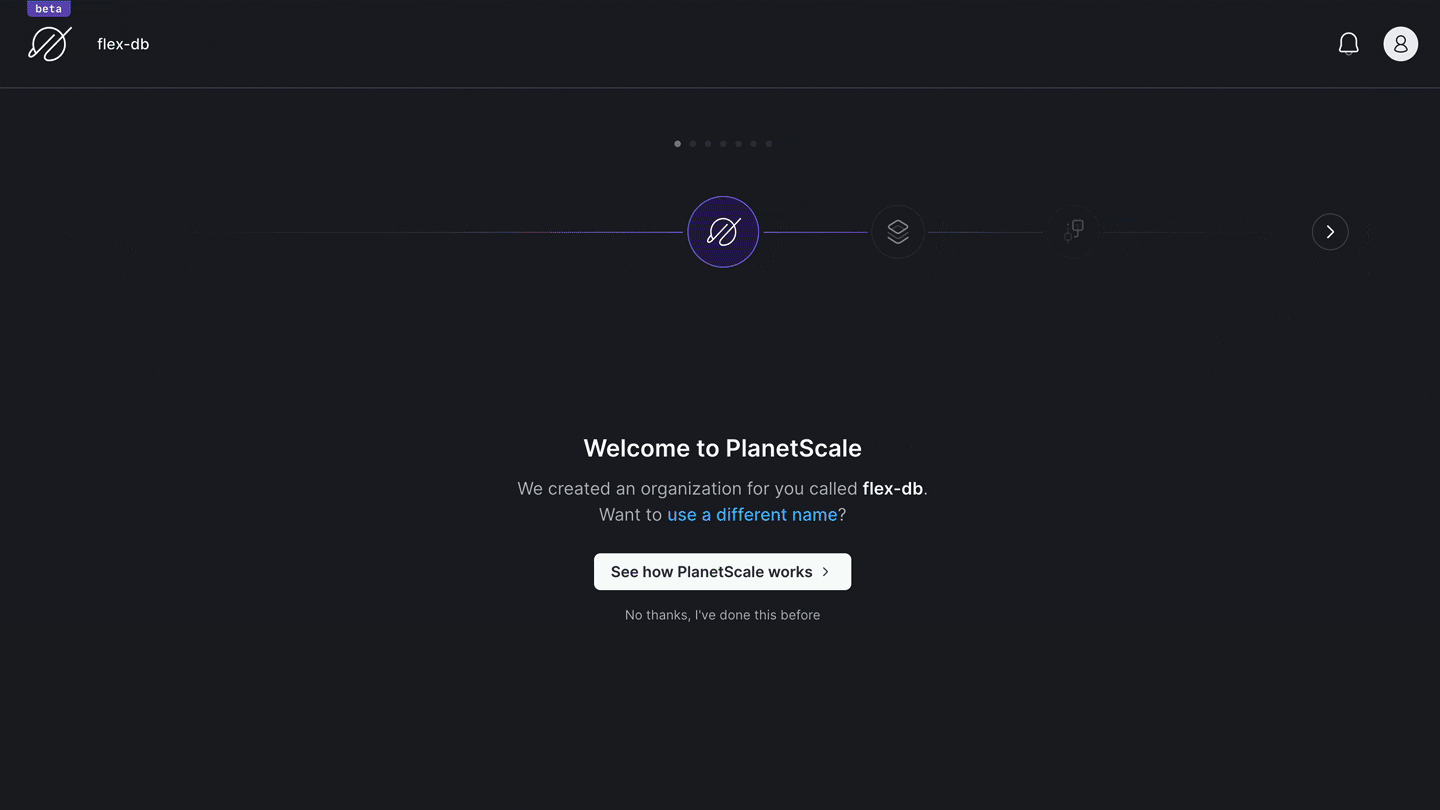Go to the fourth pagination dot

723,144
